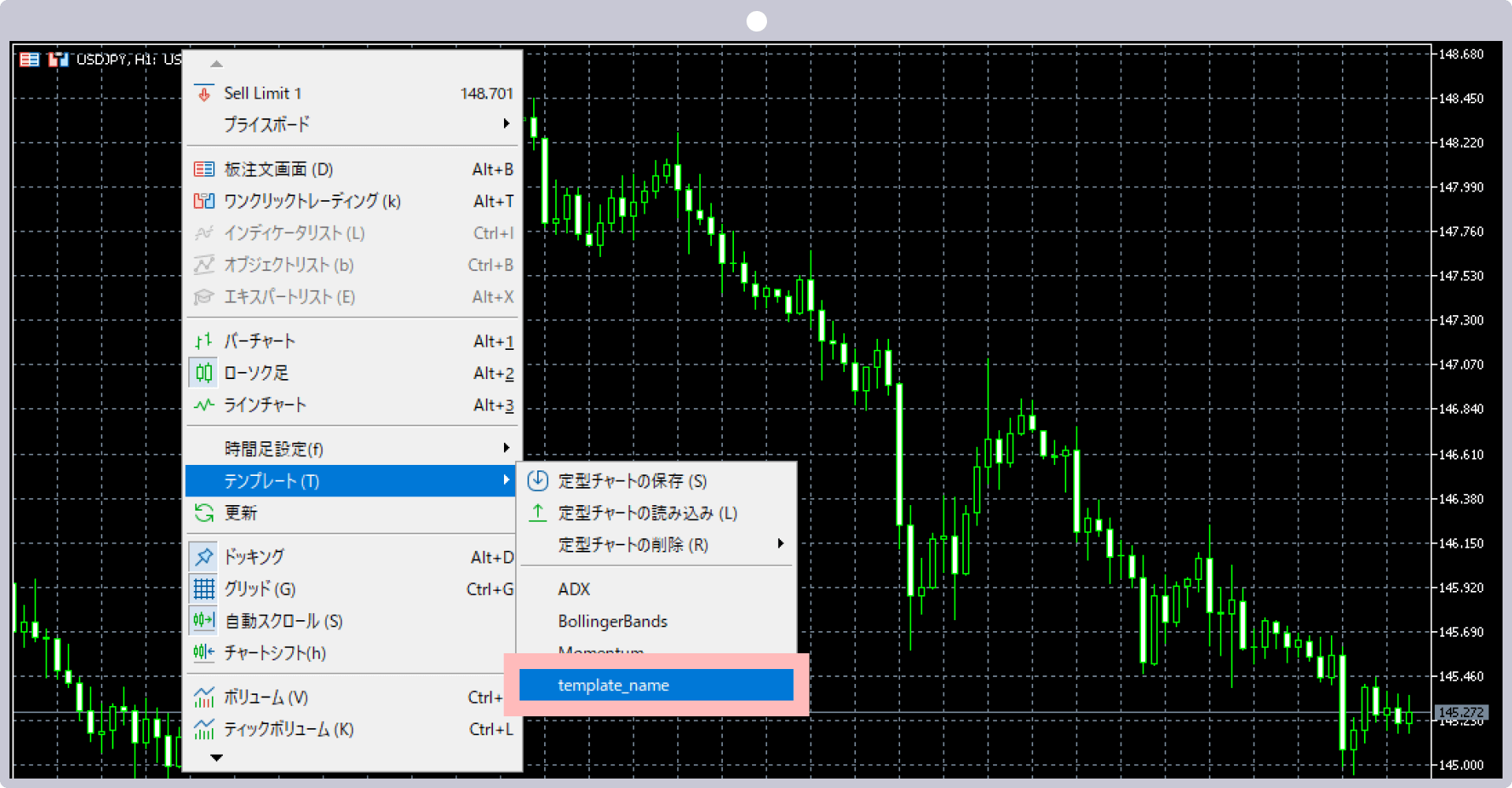Viewport: 1512px width, 788px height.
Task: Click the scroll-down arrow at menu bottom
Action: (x=217, y=757)
